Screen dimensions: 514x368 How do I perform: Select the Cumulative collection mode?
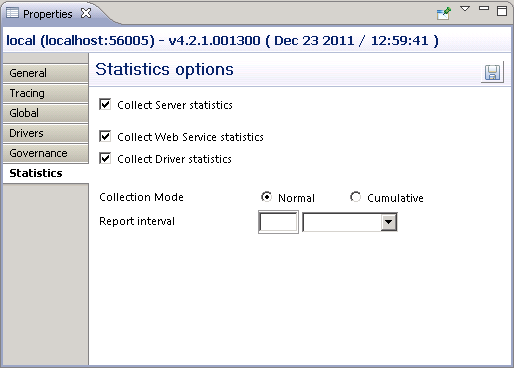click(355, 197)
